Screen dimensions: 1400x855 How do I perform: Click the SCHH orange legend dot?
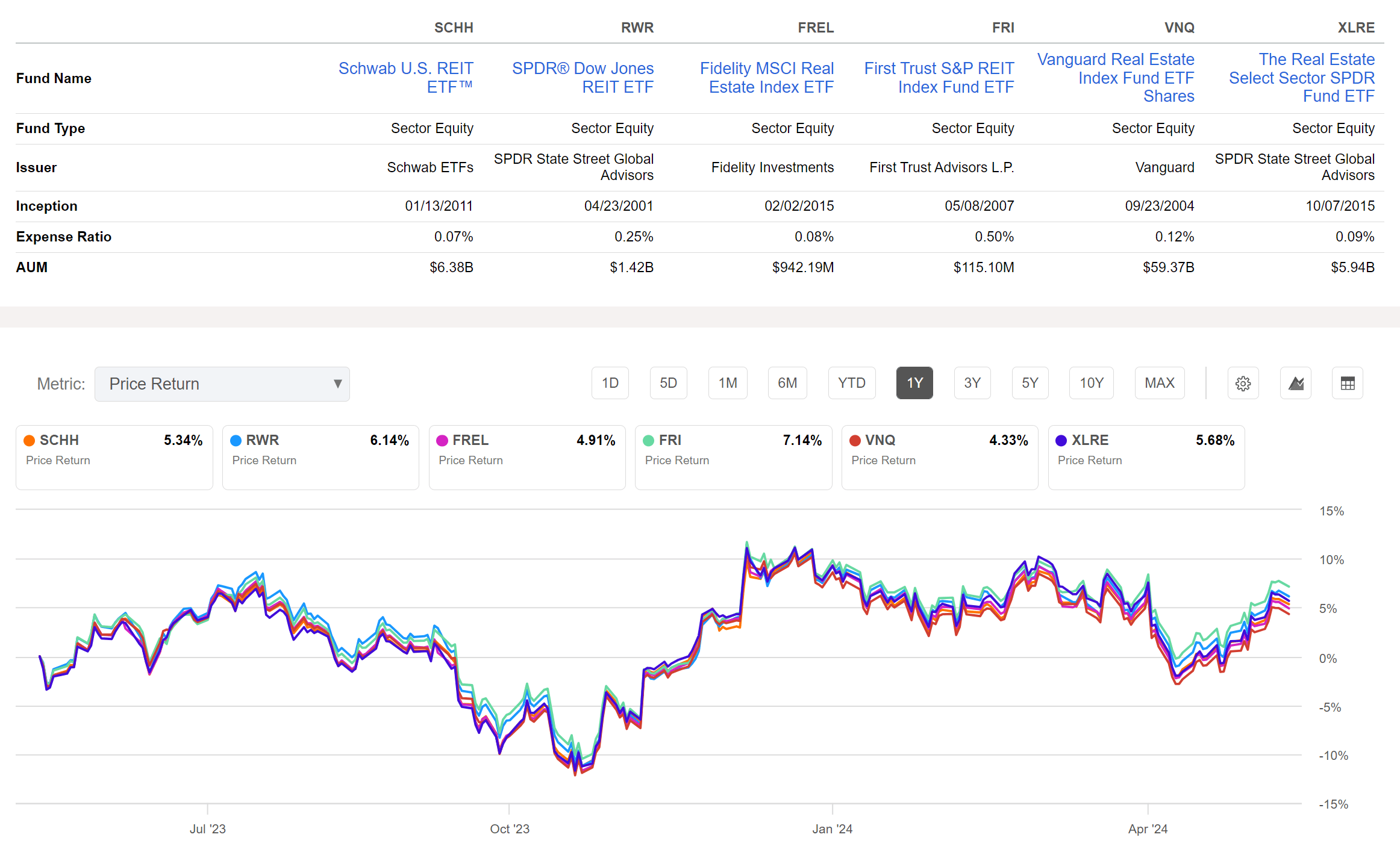click(28, 440)
